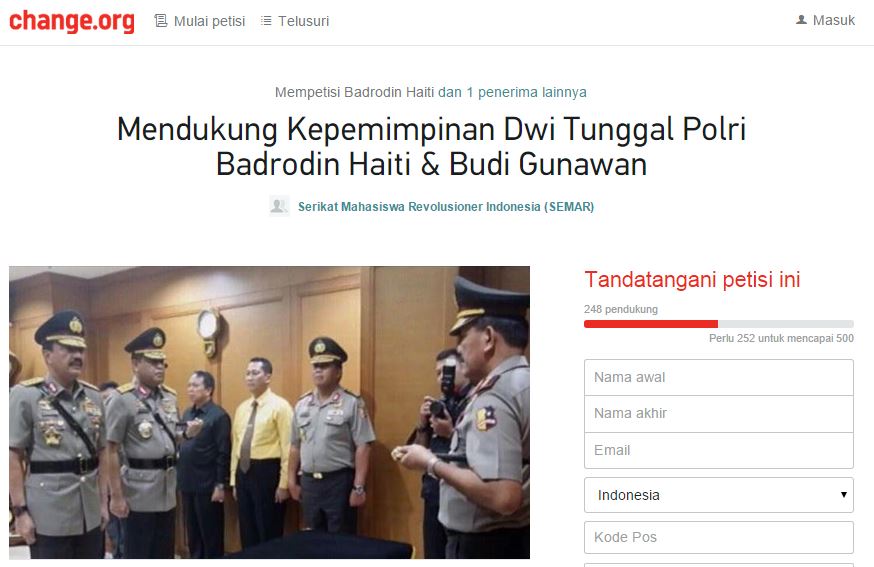Click the SEMAR profile avatar icon
Viewport: 874px width, 567px height.
(x=279, y=206)
